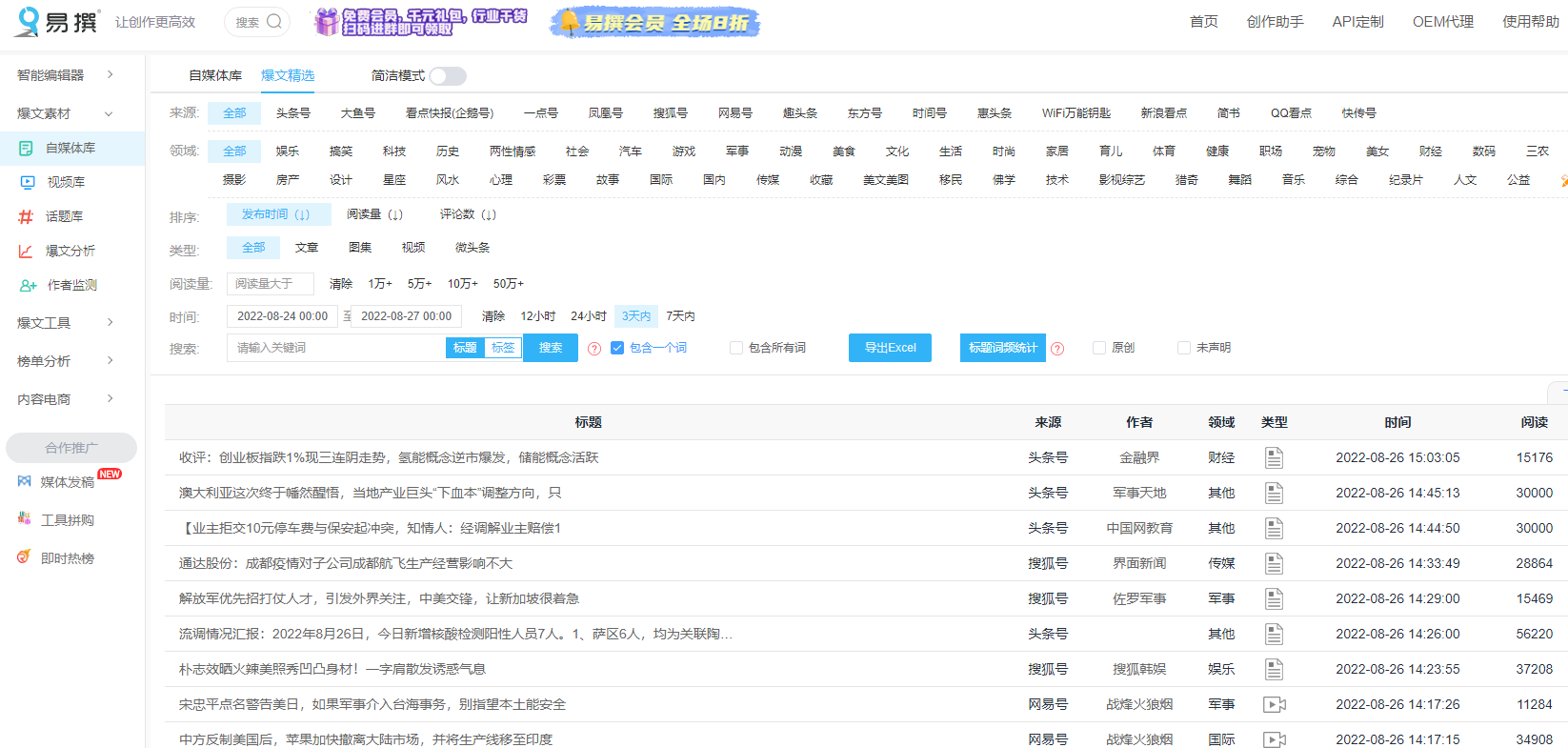This screenshot has width=1568, height=748.
Task: Select the 24小时 time filter
Action: 589,316
